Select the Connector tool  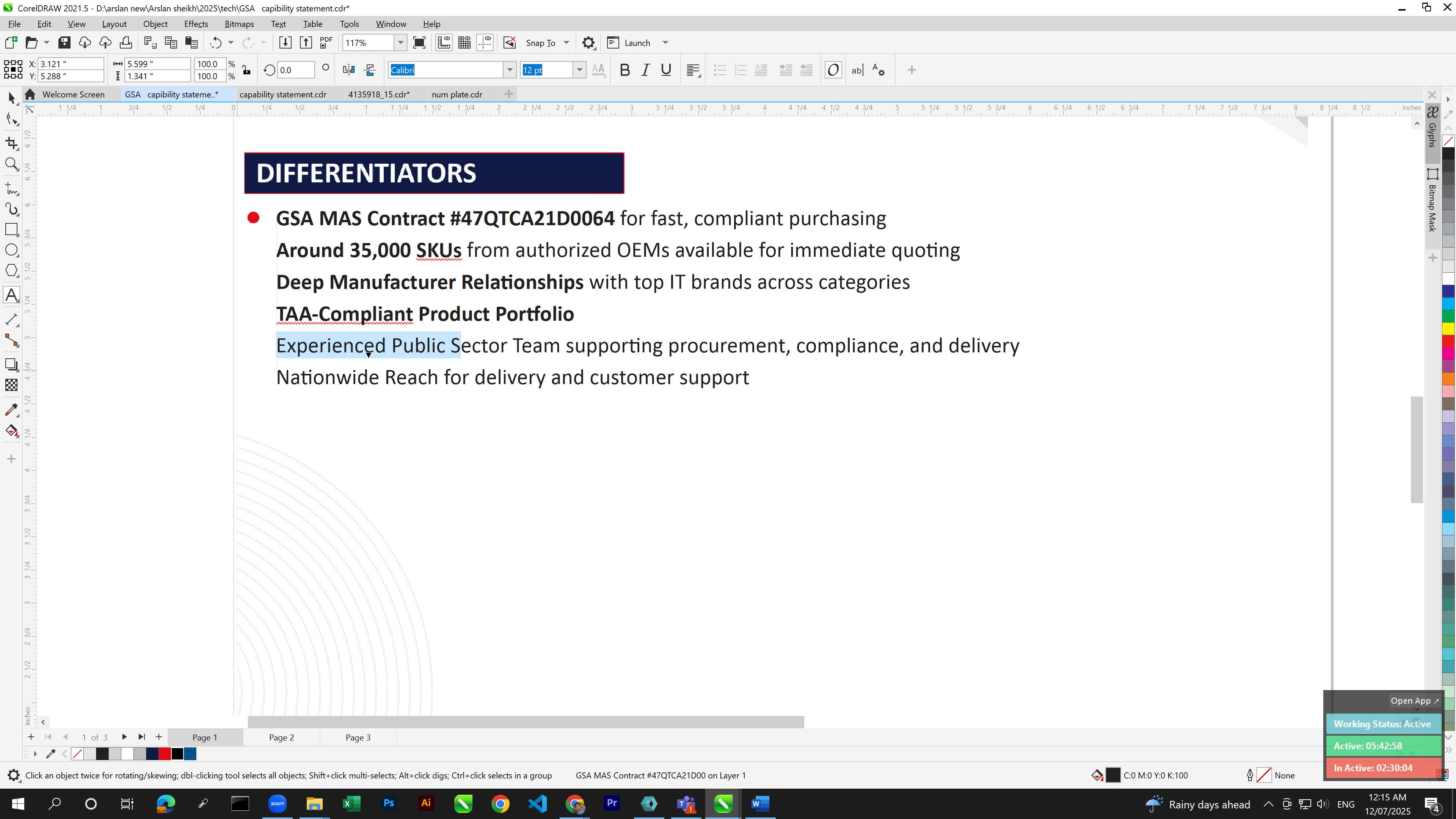click(x=11, y=340)
